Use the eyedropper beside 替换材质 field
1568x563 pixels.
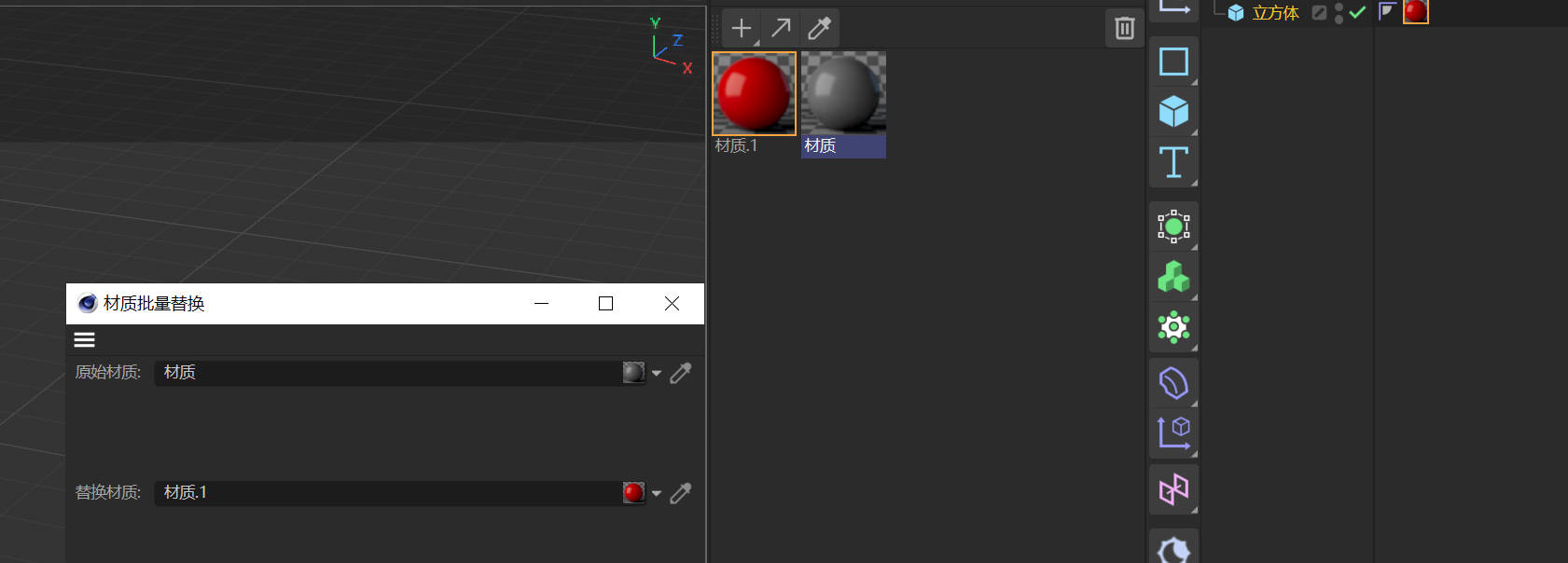point(681,493)
